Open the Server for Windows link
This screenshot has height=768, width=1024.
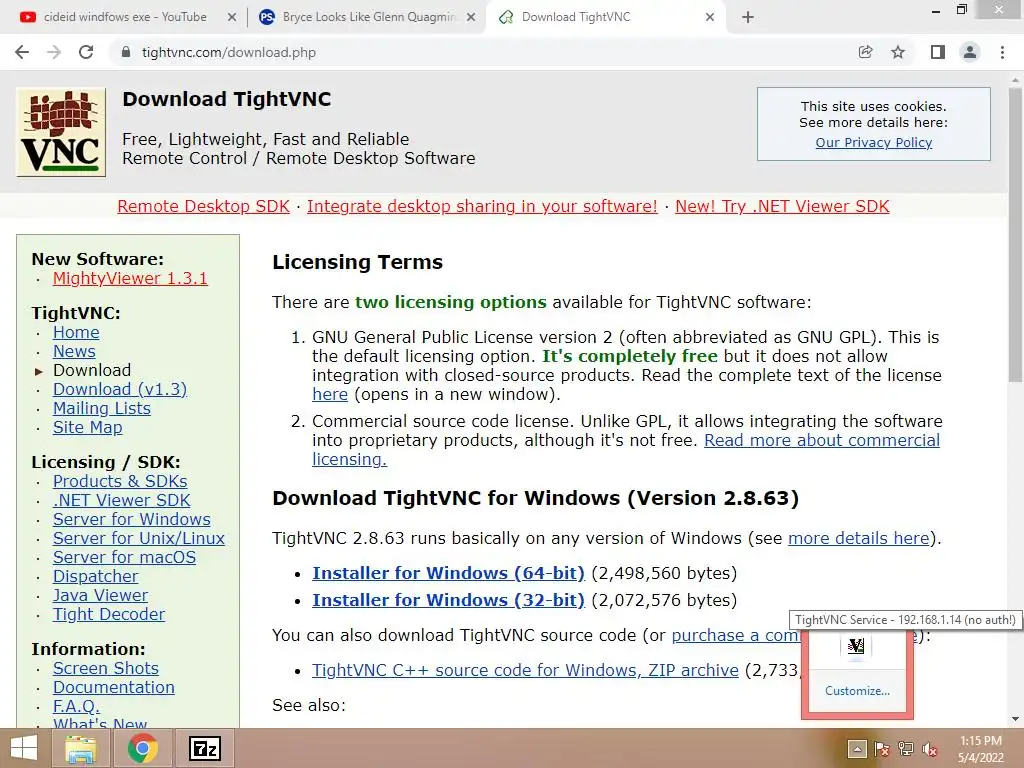[131, 519]
